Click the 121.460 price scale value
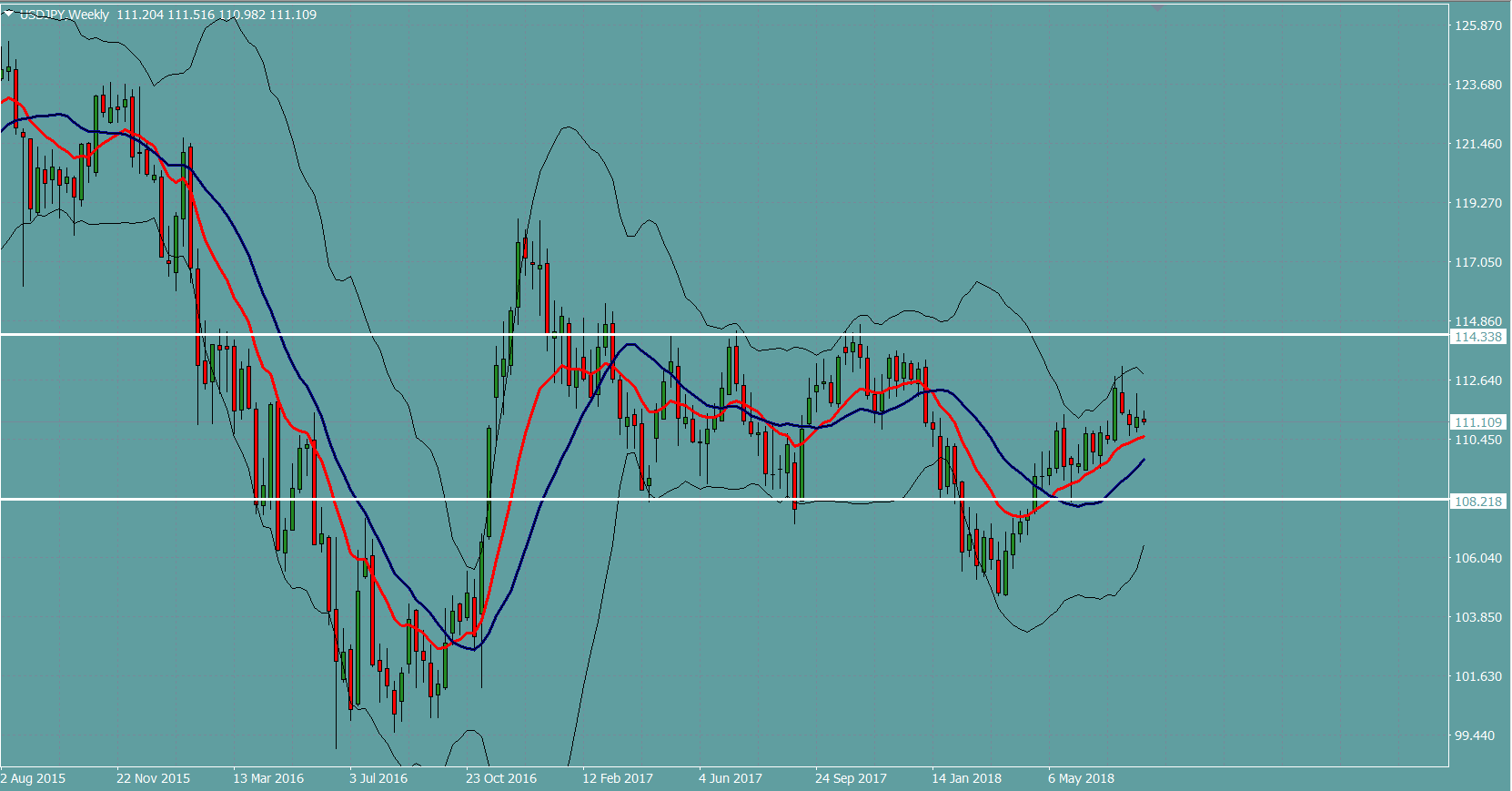The height and width of the screenshot is (791, 1512). coord(1478,144)
